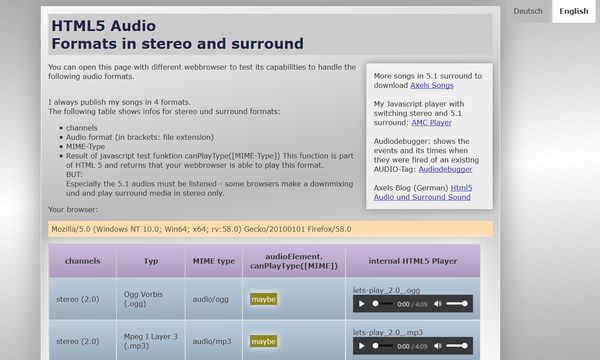Open the Html5 Audio und Surround Sound blog link
Viewport: 600px width, 360px height.
pyautogui.click(x=422, y=192)
